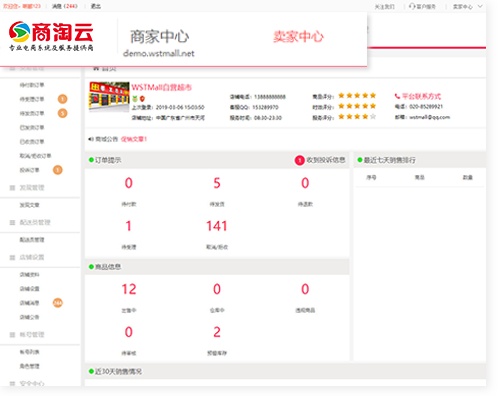Click the green dot beside 订单提示
Screen dimensions: 500x396
tap(91, 160)
